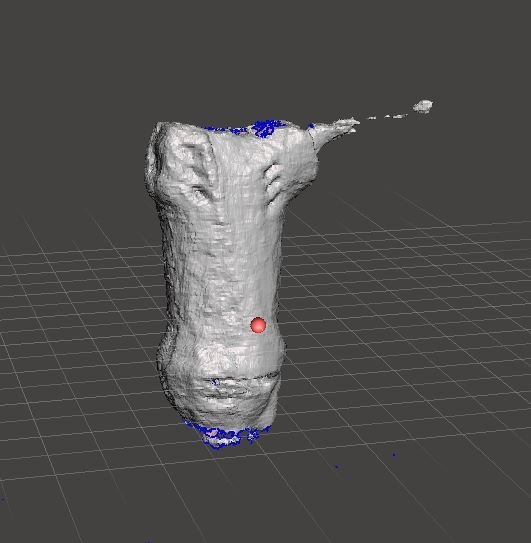Screen dimensions: 531x543
Task: Pick the largest floating fragment at upper right
Action: tap(423, 106)
